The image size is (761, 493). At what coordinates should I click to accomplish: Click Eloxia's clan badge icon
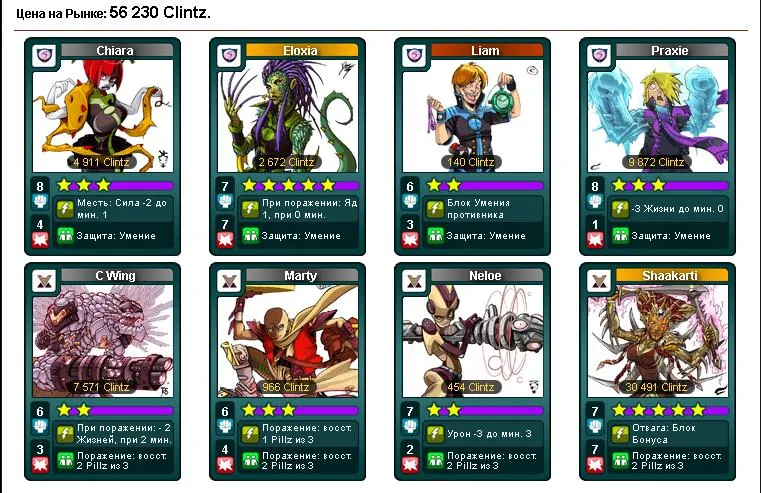tap(230, 56)
